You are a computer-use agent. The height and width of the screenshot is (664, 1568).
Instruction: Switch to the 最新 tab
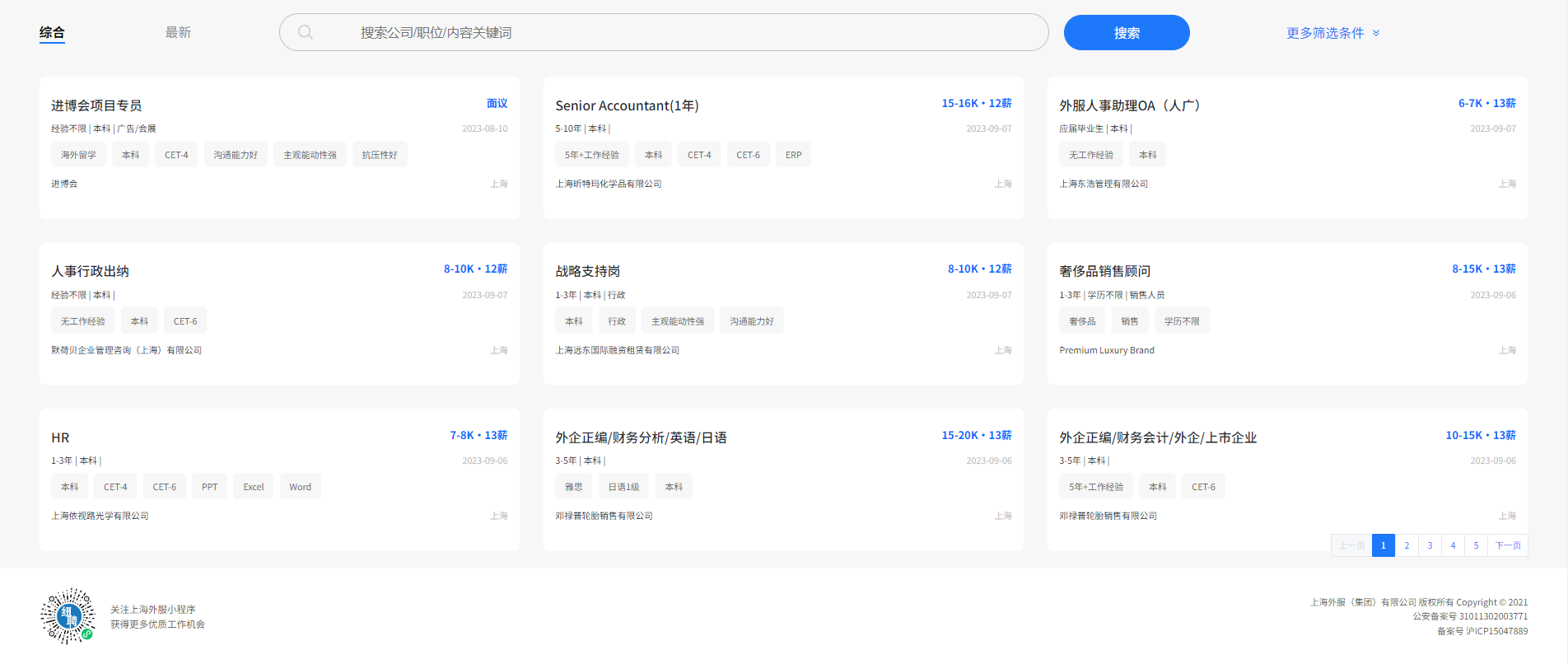point(178,33)
